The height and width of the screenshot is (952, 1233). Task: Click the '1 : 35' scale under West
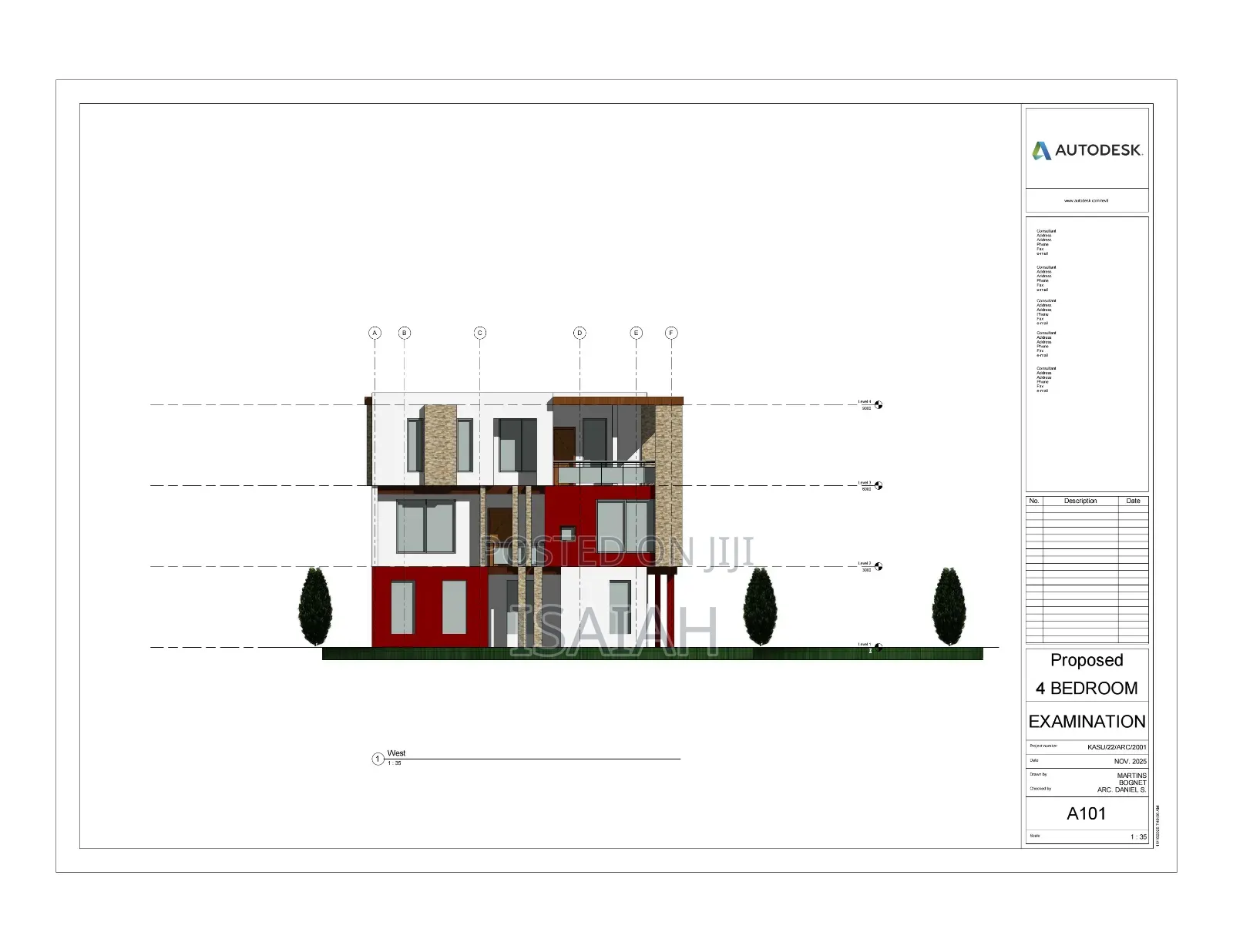point(394,763)
